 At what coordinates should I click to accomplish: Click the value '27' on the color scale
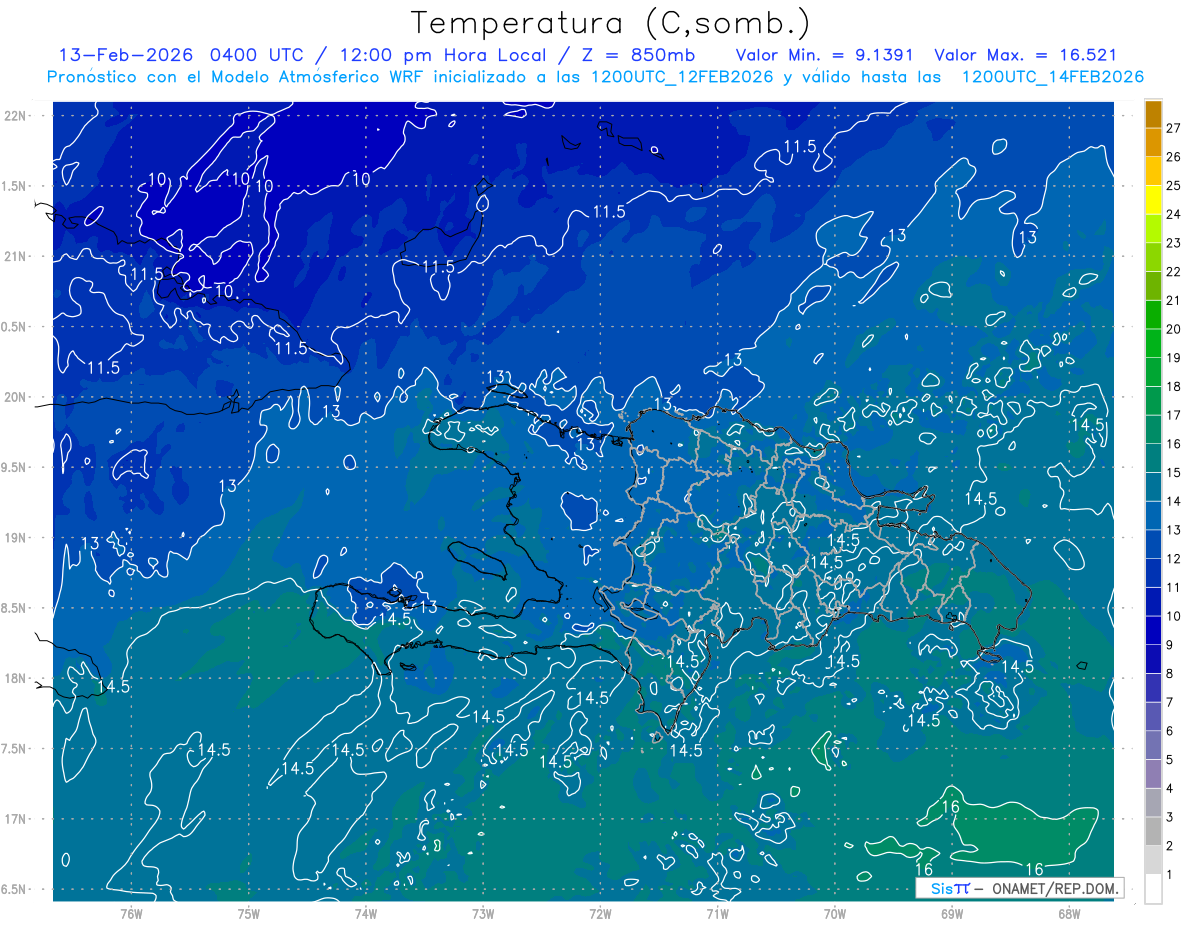(1174, 128)
